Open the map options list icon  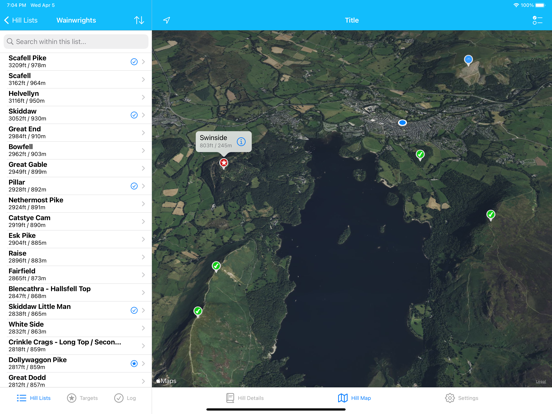point(537,20)
